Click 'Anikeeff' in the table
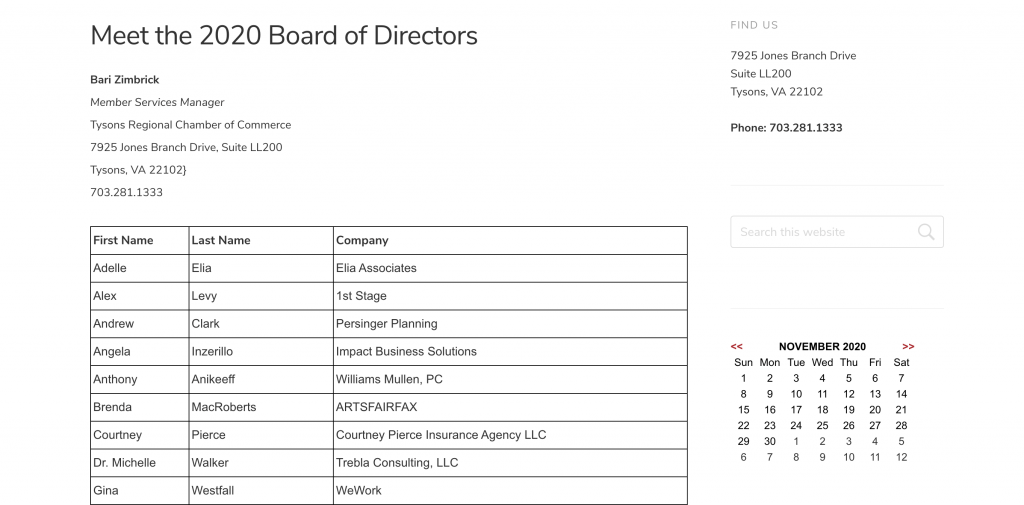Viewport: 1024px width, 505px height. (x=261, y=380)
